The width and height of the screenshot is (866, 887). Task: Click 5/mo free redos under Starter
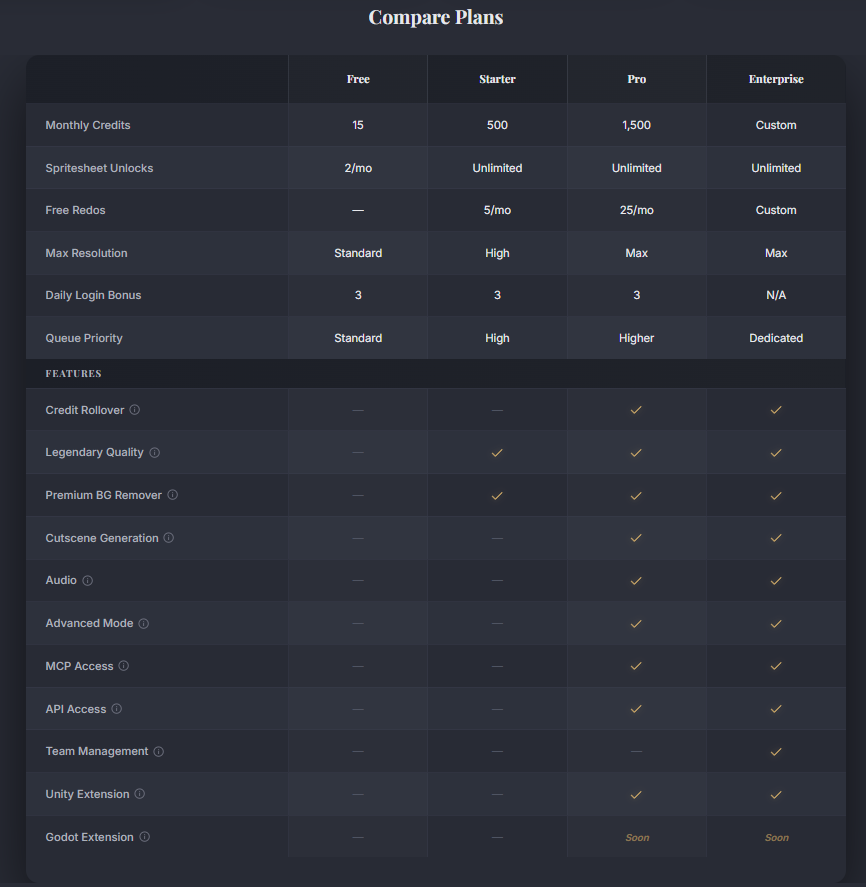tap(497, 210)
